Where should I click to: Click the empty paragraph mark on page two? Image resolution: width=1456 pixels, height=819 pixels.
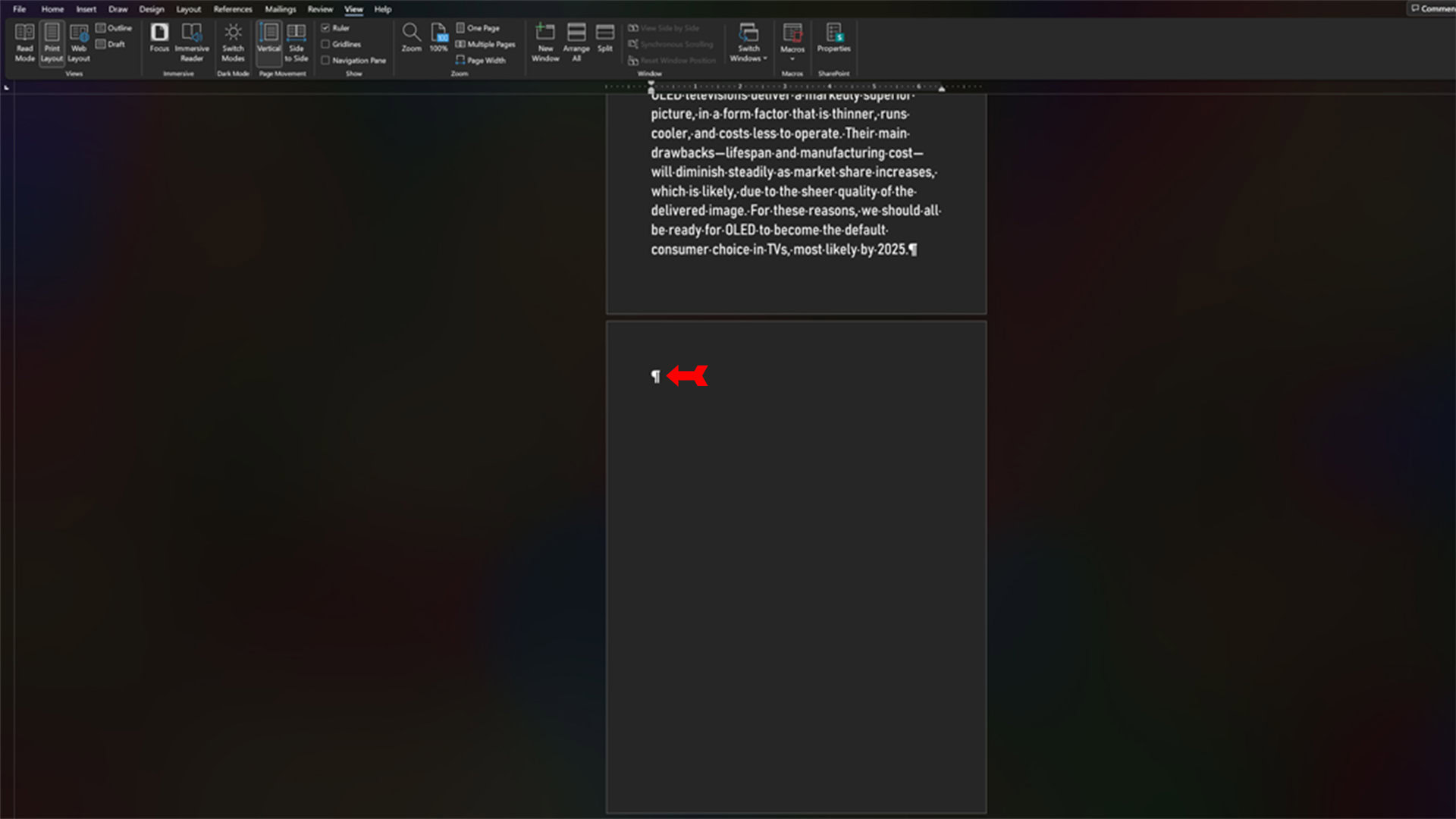pos(656,376)
